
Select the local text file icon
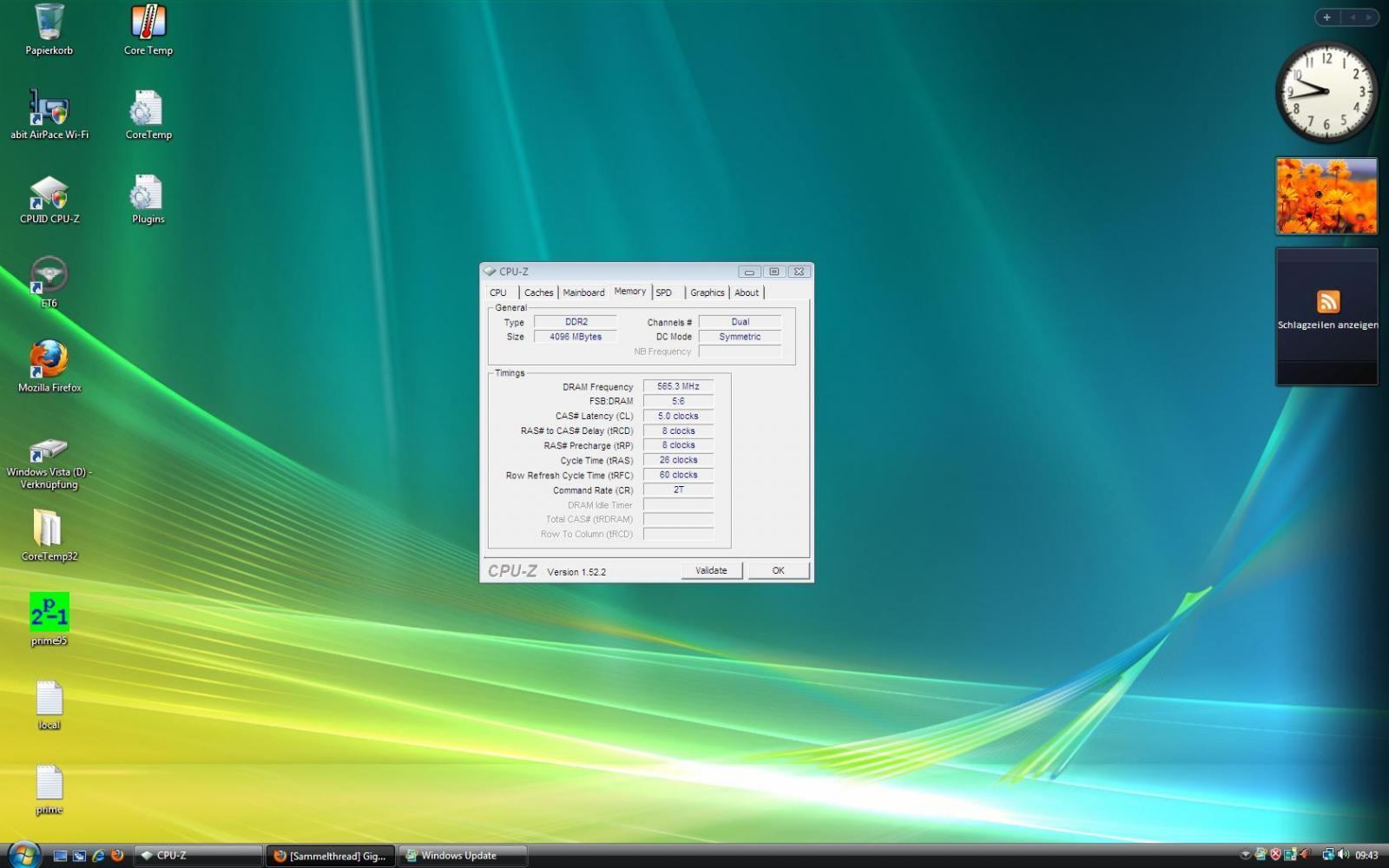(x=49, y=704)
